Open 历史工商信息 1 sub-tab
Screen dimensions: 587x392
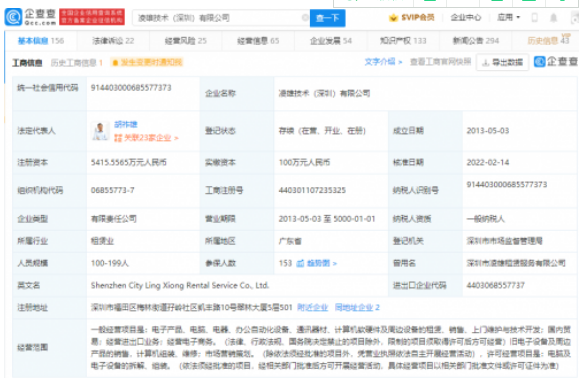77,63
